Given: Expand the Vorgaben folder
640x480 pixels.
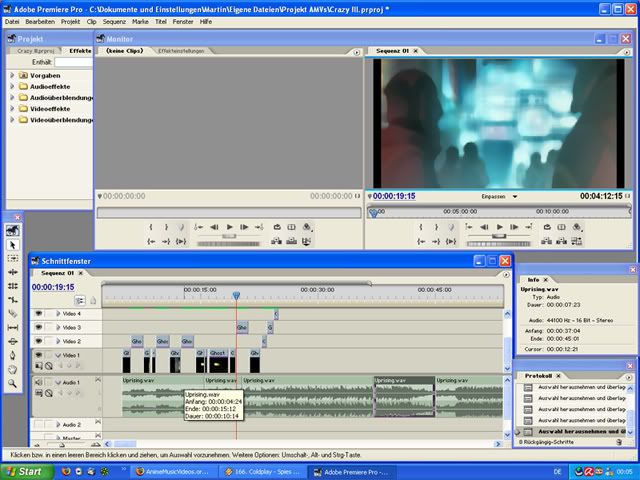Looking at the screenshot, I should (x=12, y=75).
